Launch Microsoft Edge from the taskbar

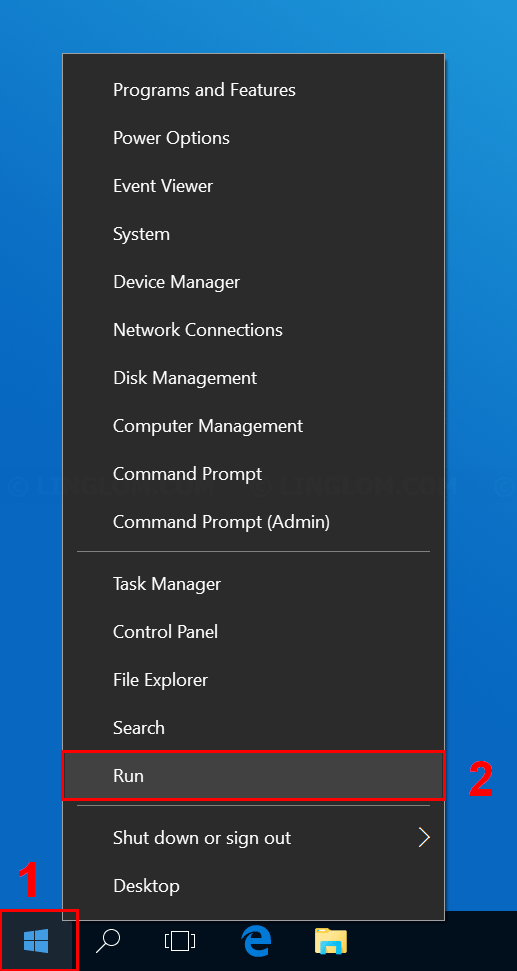(x=256, y=942)
